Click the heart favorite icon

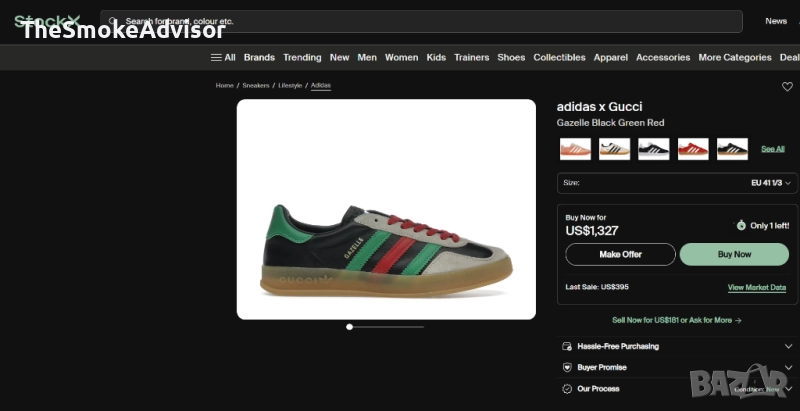[787, 87]
